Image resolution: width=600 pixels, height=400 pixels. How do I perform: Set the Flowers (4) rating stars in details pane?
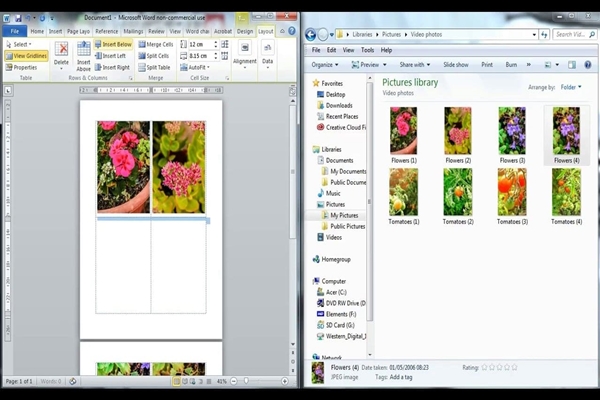point(499,367)
